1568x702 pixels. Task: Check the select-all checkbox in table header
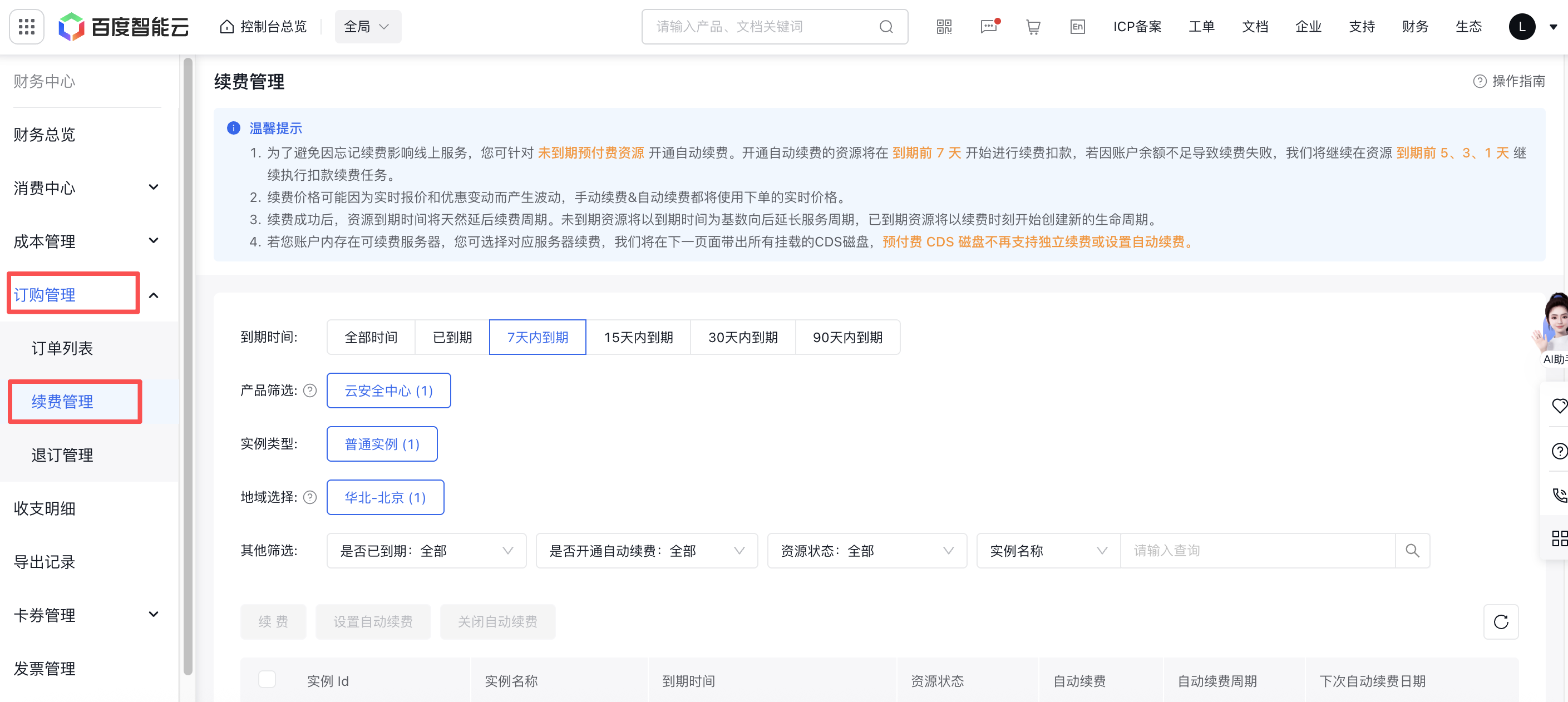(267, 680)
